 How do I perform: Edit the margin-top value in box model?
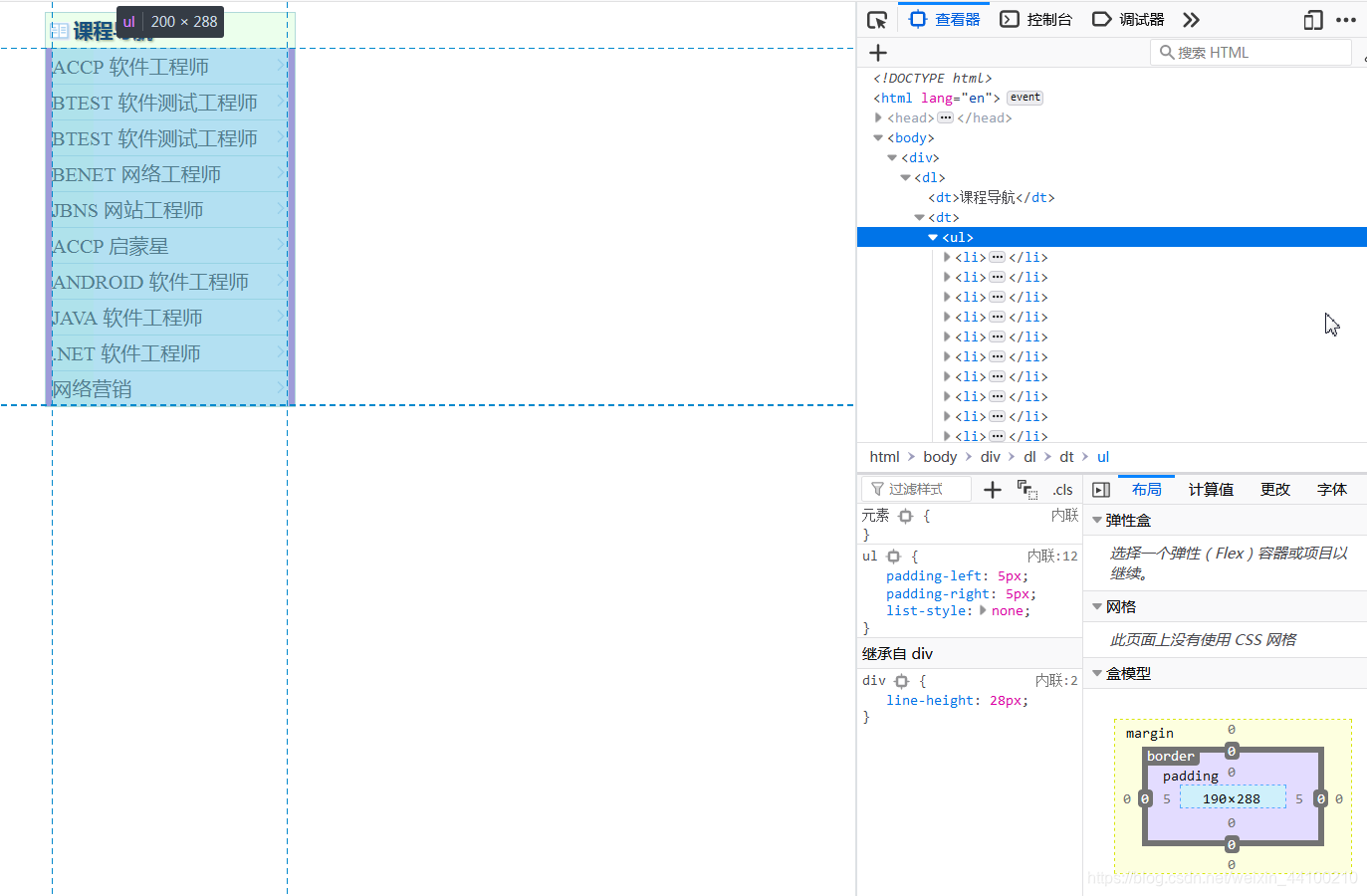pyautogui.click(x=1232, y=730)
